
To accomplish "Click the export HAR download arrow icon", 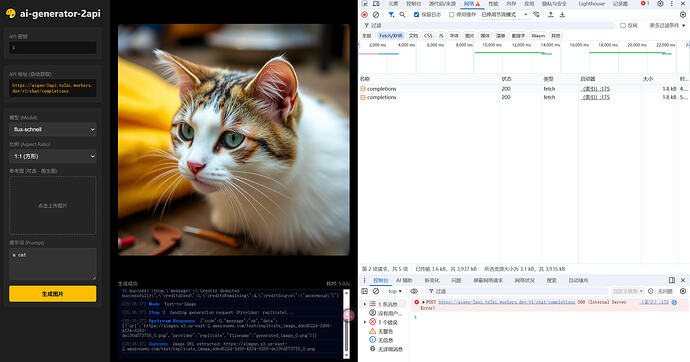I will coord(562,15).
